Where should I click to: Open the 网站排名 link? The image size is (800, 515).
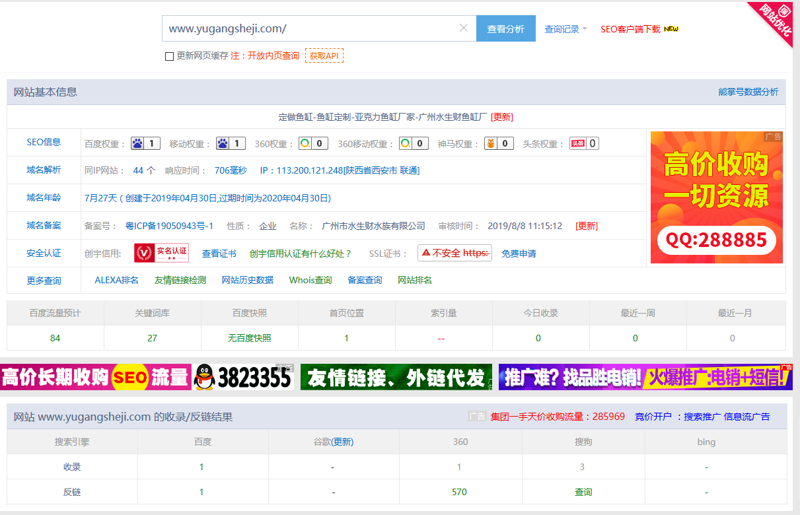click(415, 280)
